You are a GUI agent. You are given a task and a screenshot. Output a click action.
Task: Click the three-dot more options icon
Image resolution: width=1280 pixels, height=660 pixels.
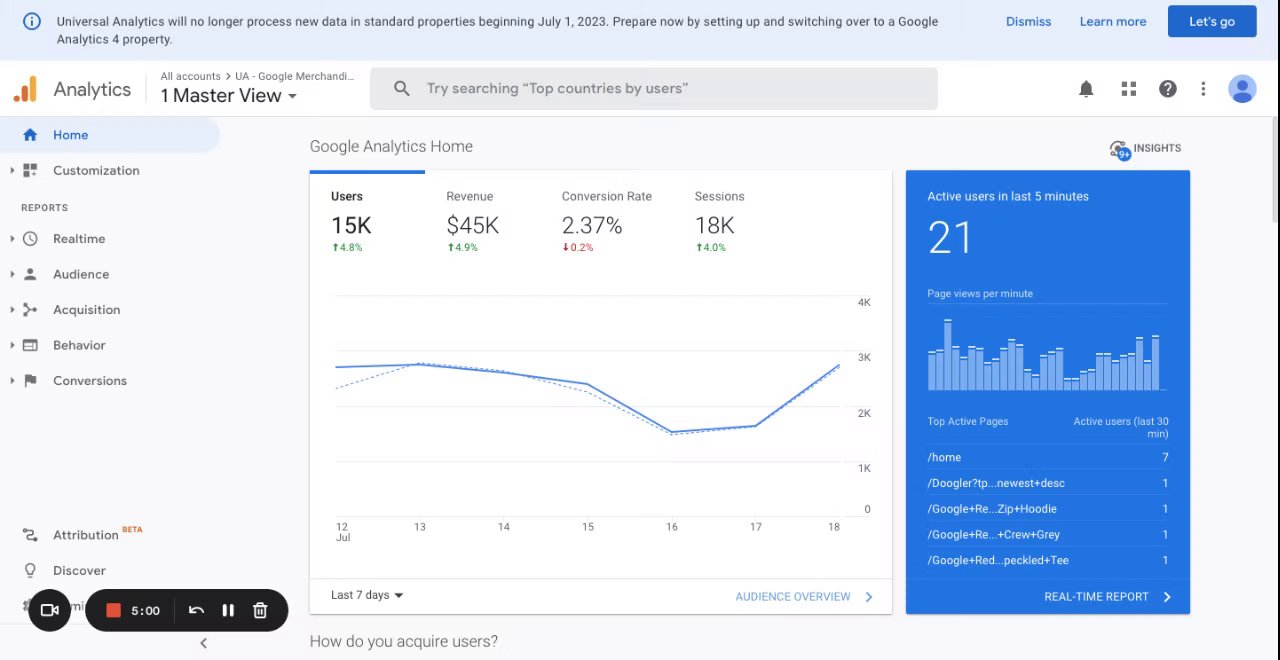pyautogui.click(x=1203, y=89)
